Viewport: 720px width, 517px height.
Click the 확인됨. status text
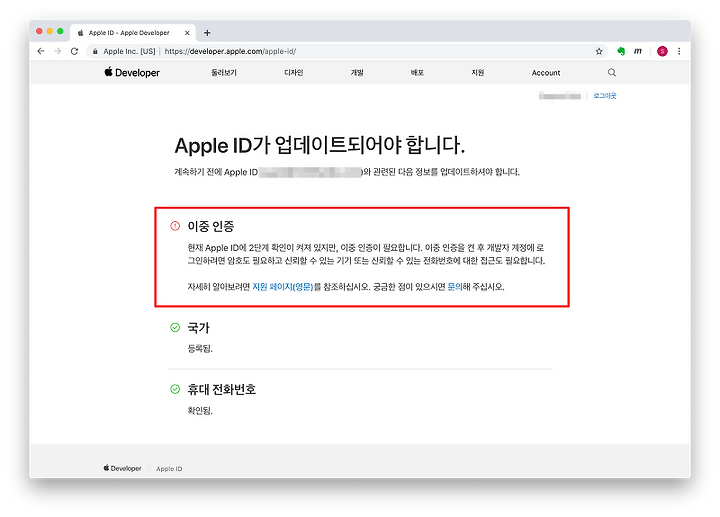200,410
